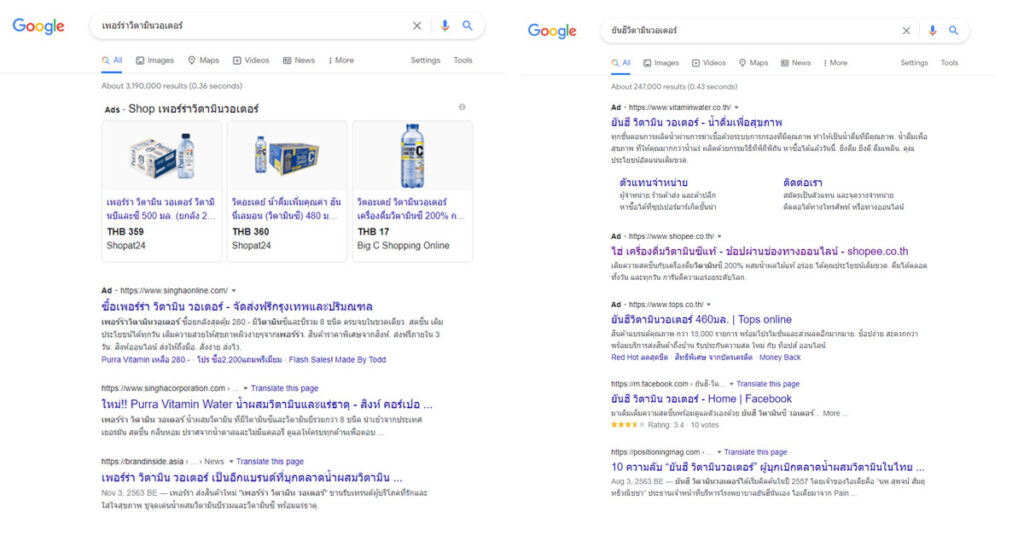1024x541 pixels.
Task: Open the product title link priced THB 360
Action: [286, 209]
